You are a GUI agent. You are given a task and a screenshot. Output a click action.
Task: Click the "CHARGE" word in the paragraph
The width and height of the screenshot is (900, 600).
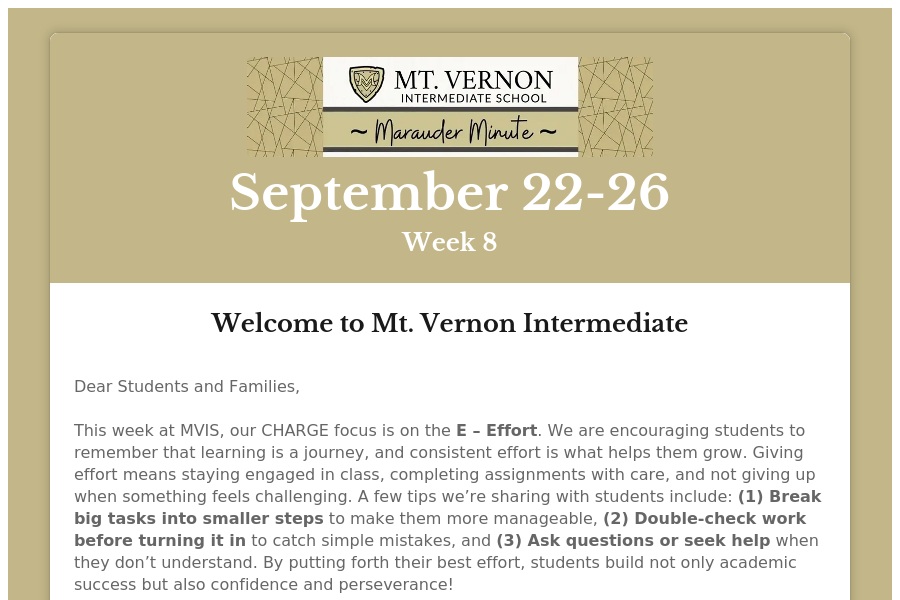click(x=293, y=431)
